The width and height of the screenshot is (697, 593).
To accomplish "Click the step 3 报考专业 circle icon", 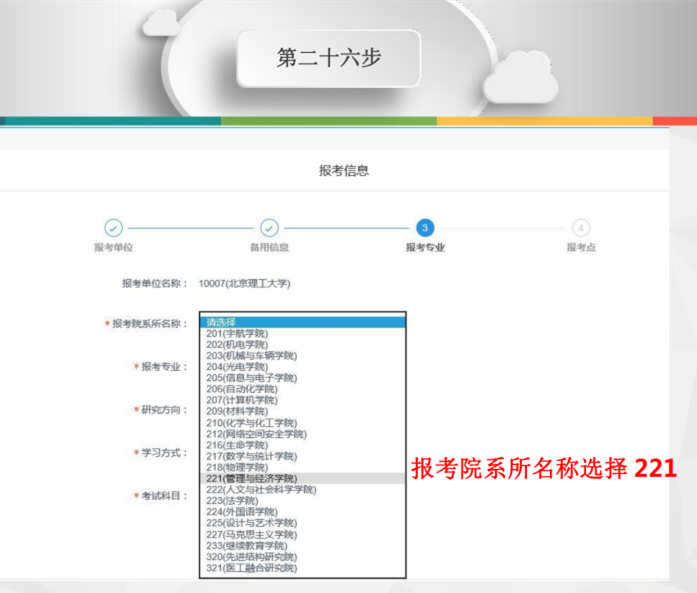I will pos(425,228).
